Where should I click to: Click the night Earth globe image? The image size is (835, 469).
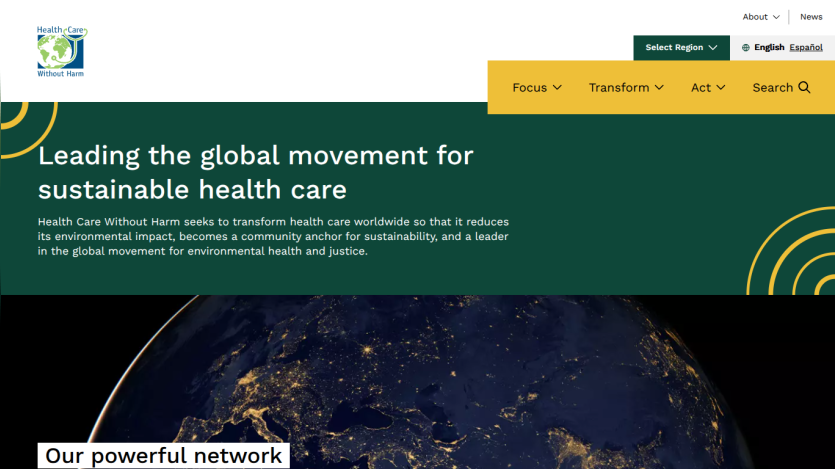coord(418,382)
